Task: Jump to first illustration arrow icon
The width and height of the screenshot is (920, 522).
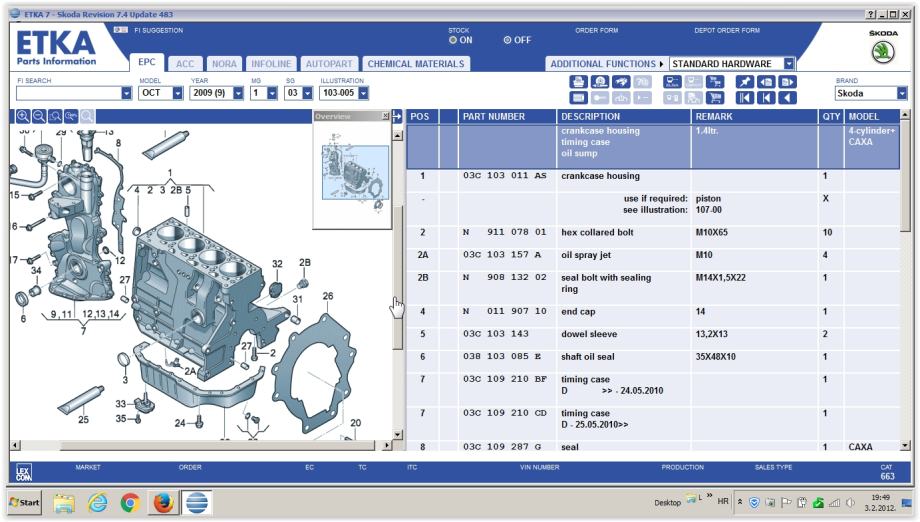Action: 746,98
